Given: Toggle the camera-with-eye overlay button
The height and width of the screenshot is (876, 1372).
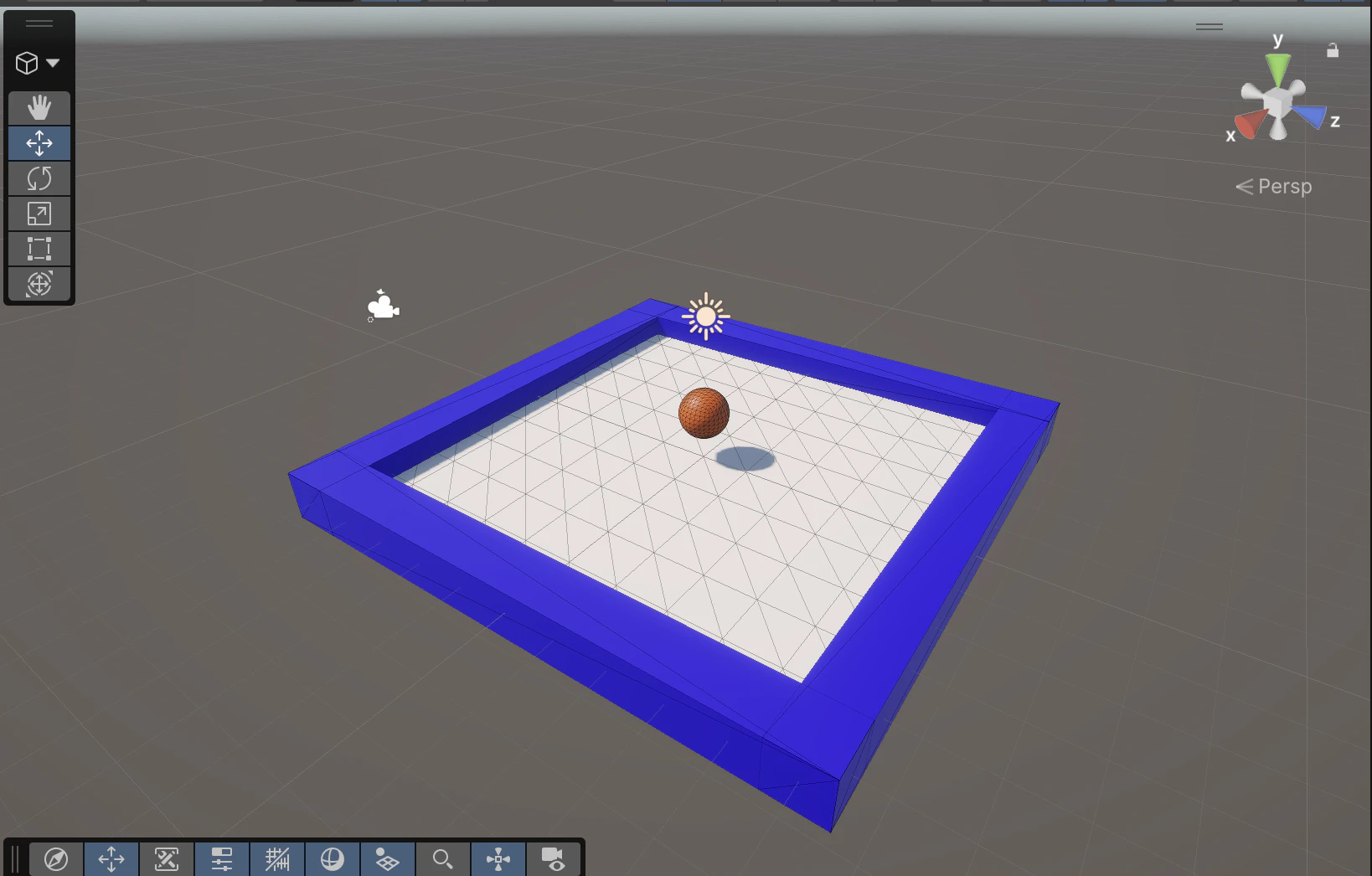Looking at the screenshot, I should pyautogui.click(x=554, y=859).
